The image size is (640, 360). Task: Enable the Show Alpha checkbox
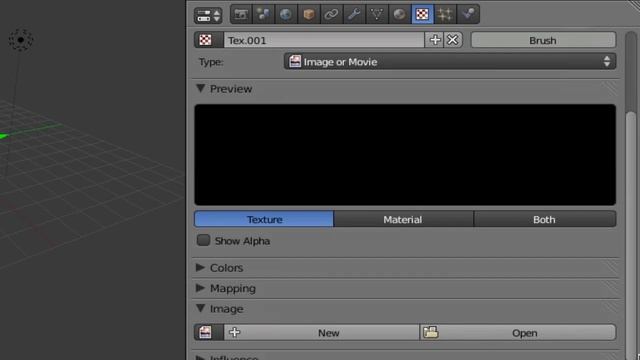pos(203,240)
